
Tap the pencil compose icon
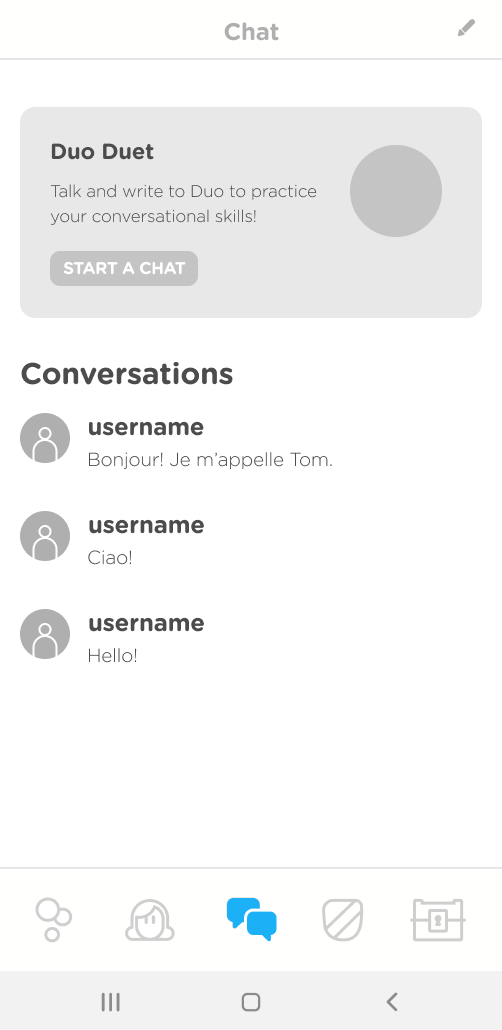[466, 28]
